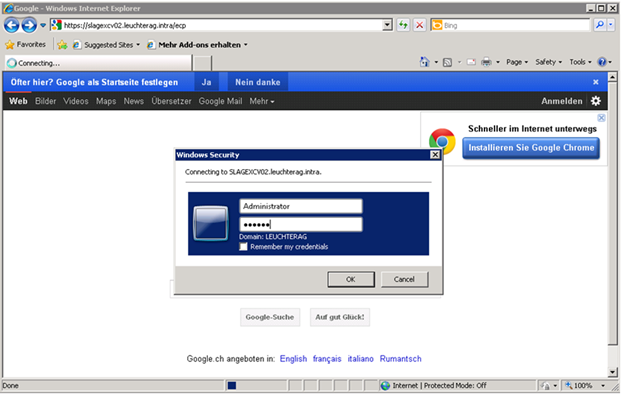Open the Safety menu
621x394 pixels.
549,62
